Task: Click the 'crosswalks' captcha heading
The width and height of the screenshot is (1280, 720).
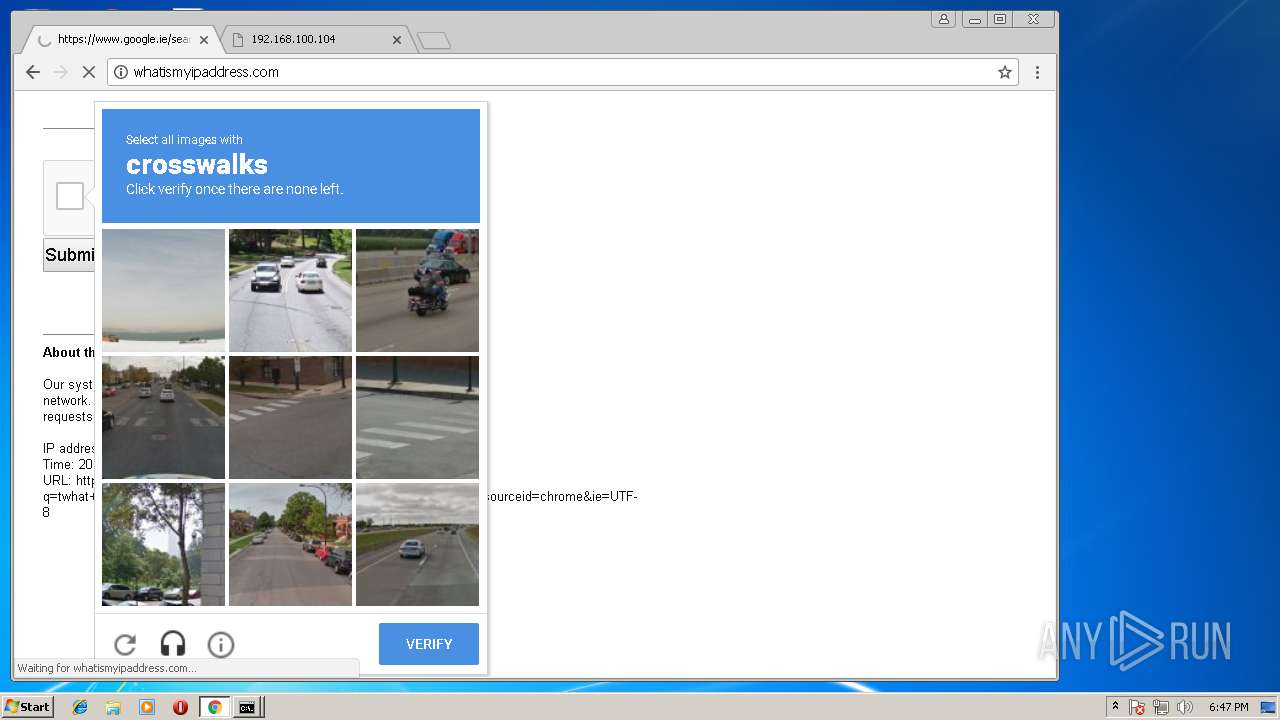Action: 197,164
